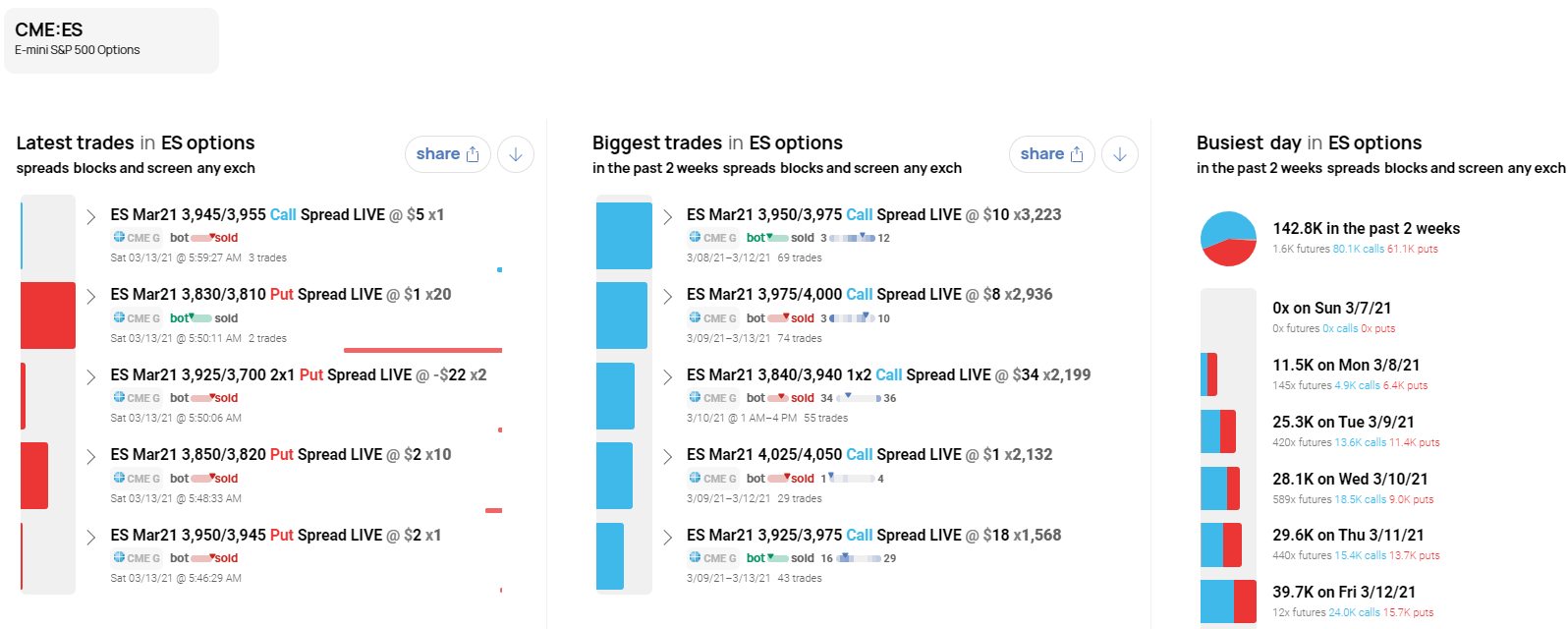Select the 25.3K on Tue 3/9/21 entry

(1343, 422)
